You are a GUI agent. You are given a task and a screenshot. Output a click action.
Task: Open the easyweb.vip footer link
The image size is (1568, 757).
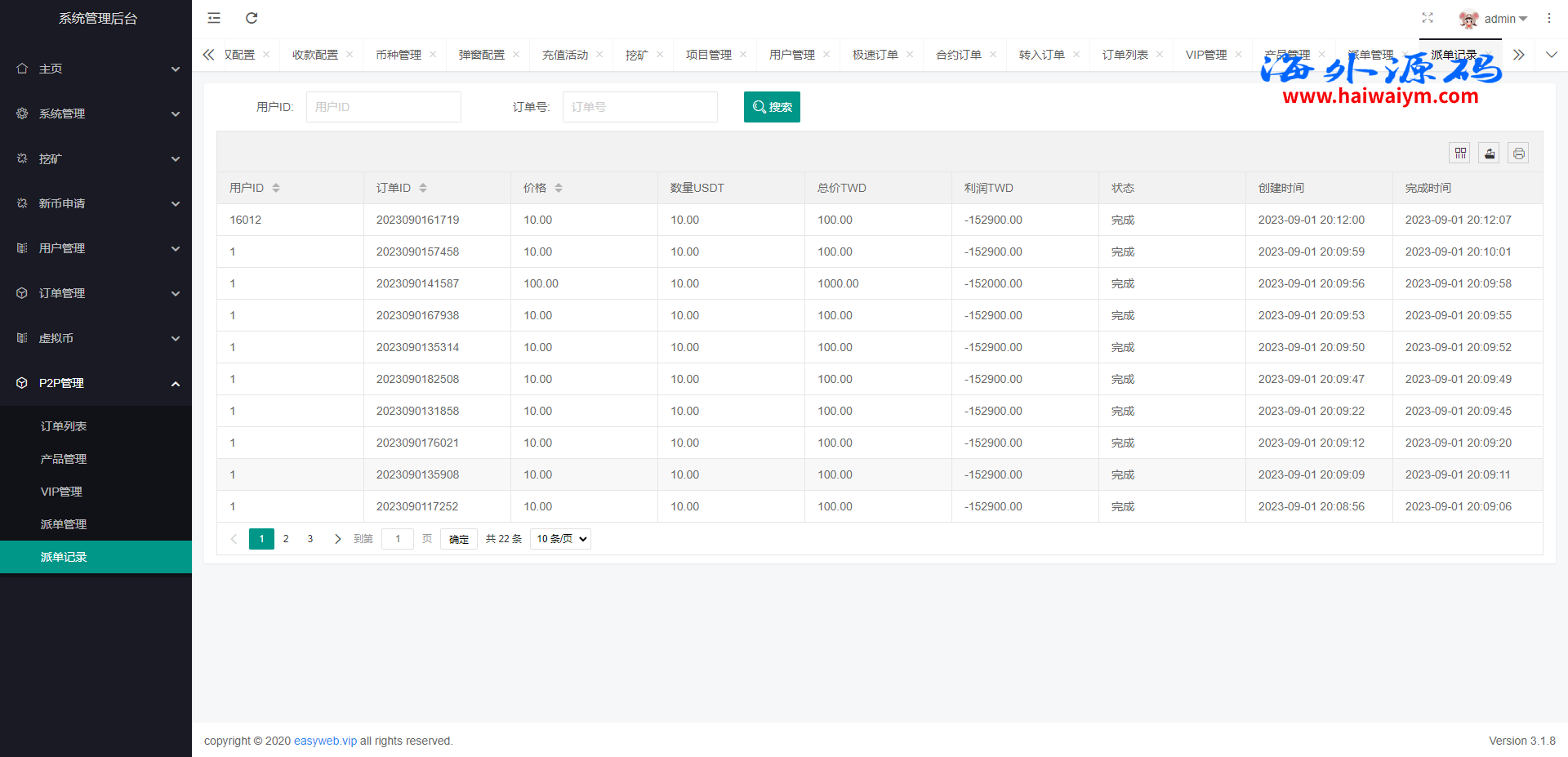325,741
